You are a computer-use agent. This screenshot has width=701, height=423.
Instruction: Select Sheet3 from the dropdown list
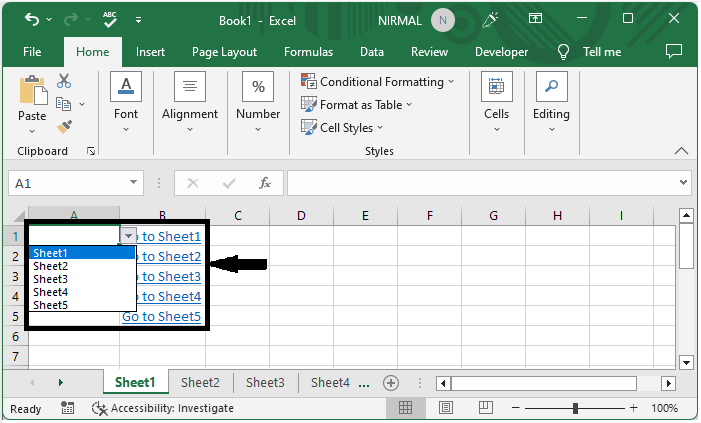[x=51, y=279]
